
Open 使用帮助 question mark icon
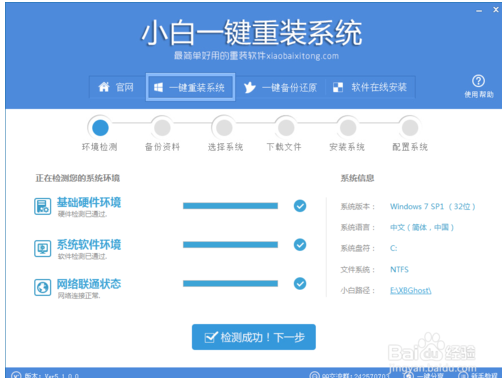tap(478, 81)
